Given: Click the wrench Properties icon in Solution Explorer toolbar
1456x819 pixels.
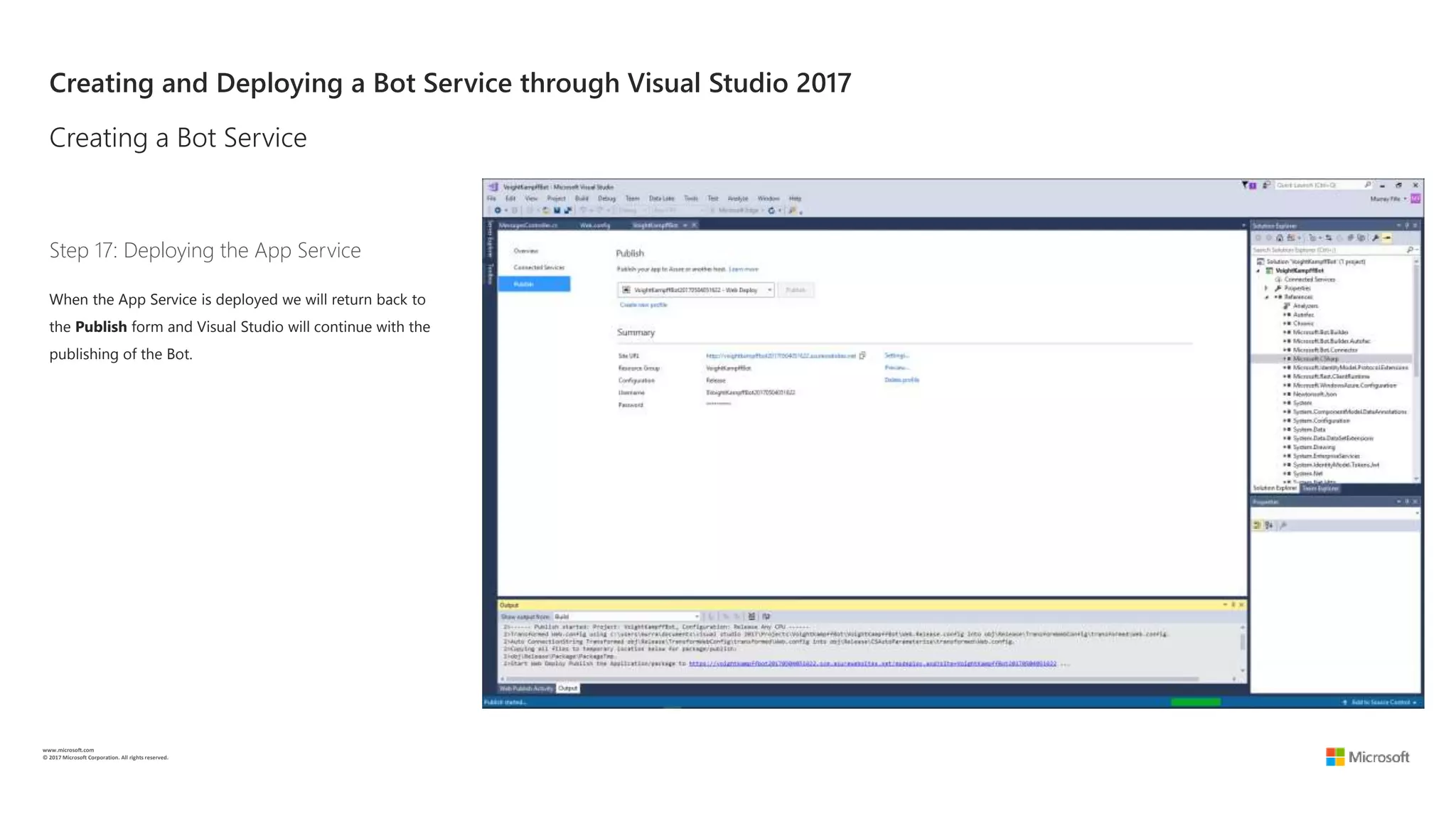Looking at the screenshot, I should point(1376,238).
